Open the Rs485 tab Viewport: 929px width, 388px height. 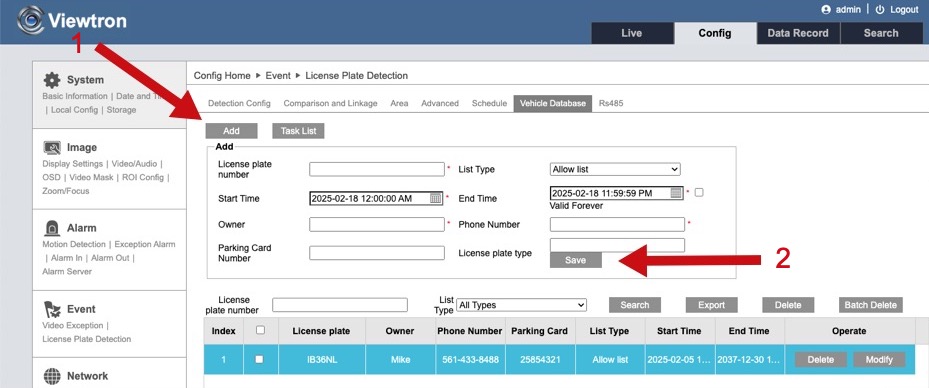coord(611,103)
